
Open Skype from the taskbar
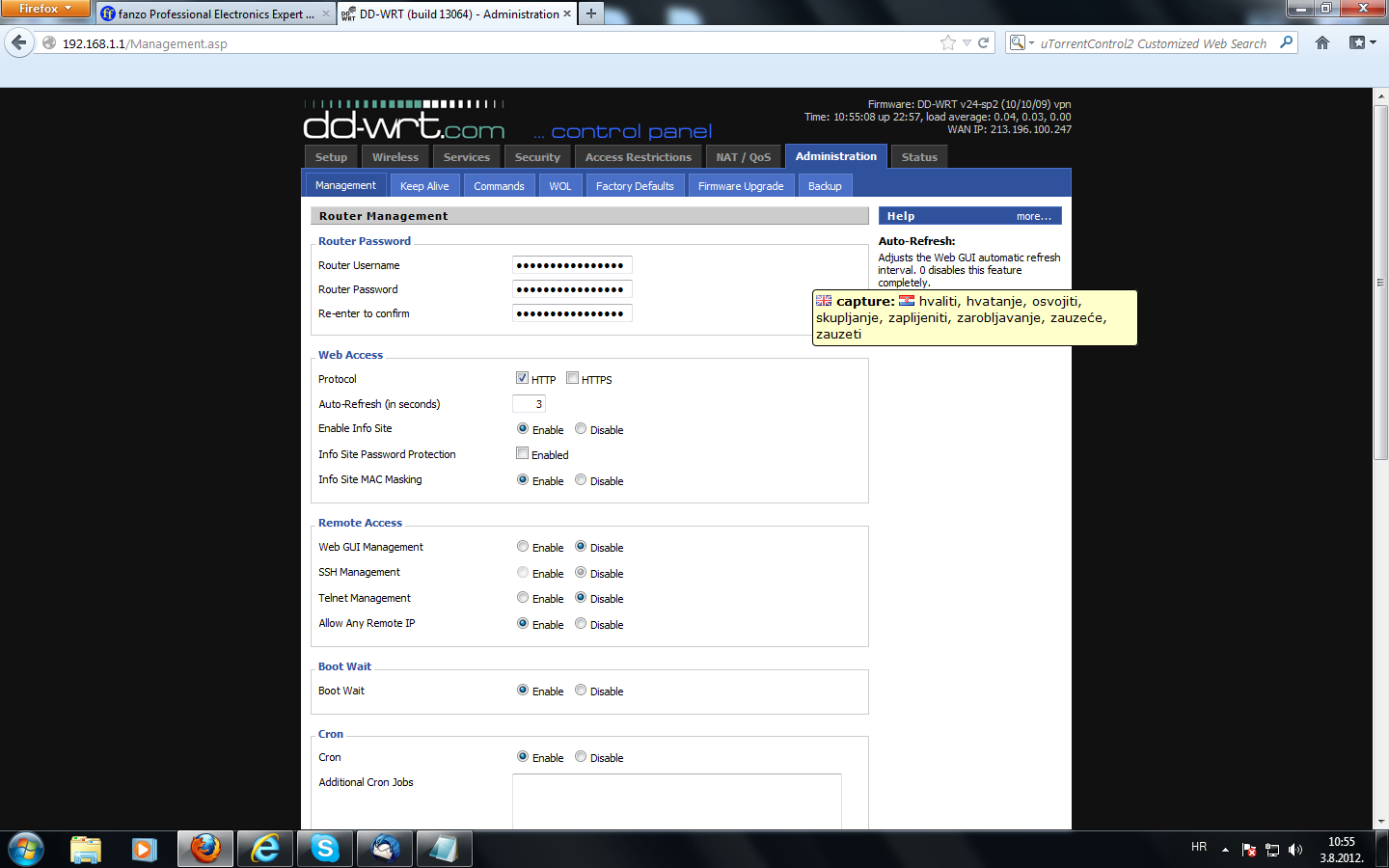click(325, 849)
